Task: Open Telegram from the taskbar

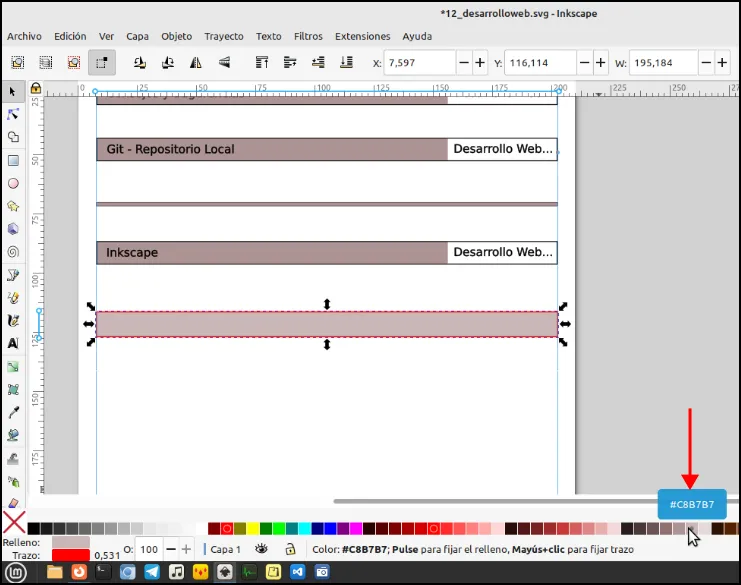Action: click(x=152, y=572)
